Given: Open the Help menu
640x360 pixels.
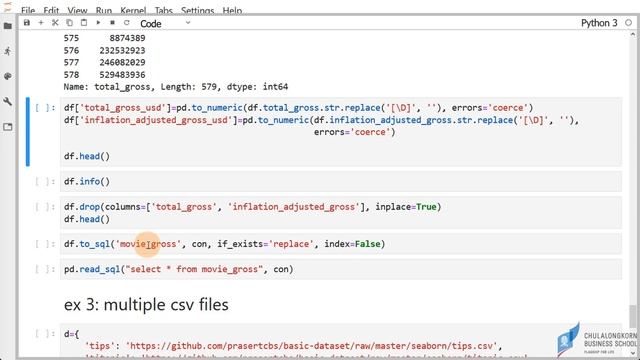Looking at the screenshot, I should (232, 10).
